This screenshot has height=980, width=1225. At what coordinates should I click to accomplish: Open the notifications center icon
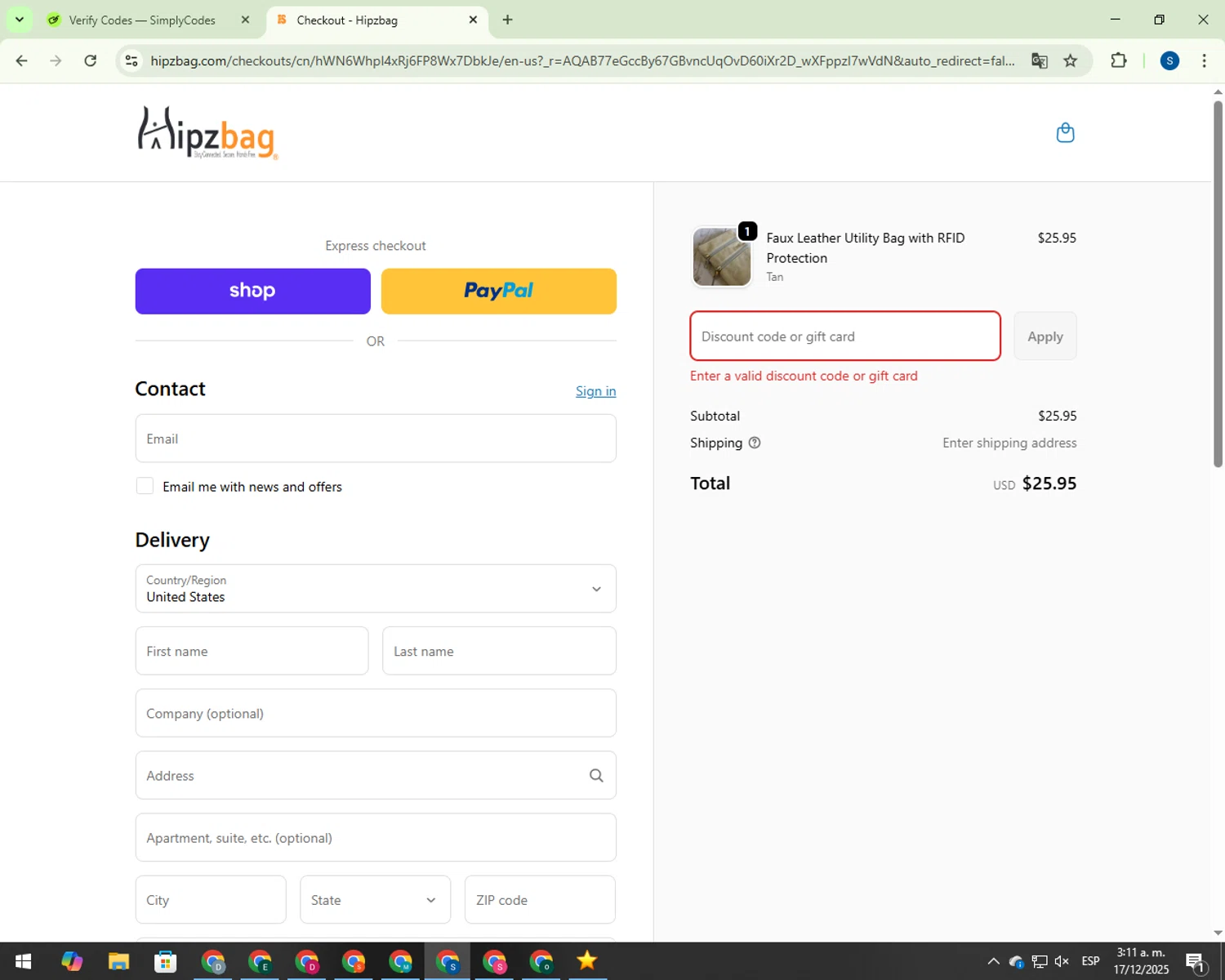click(1196, 961)
